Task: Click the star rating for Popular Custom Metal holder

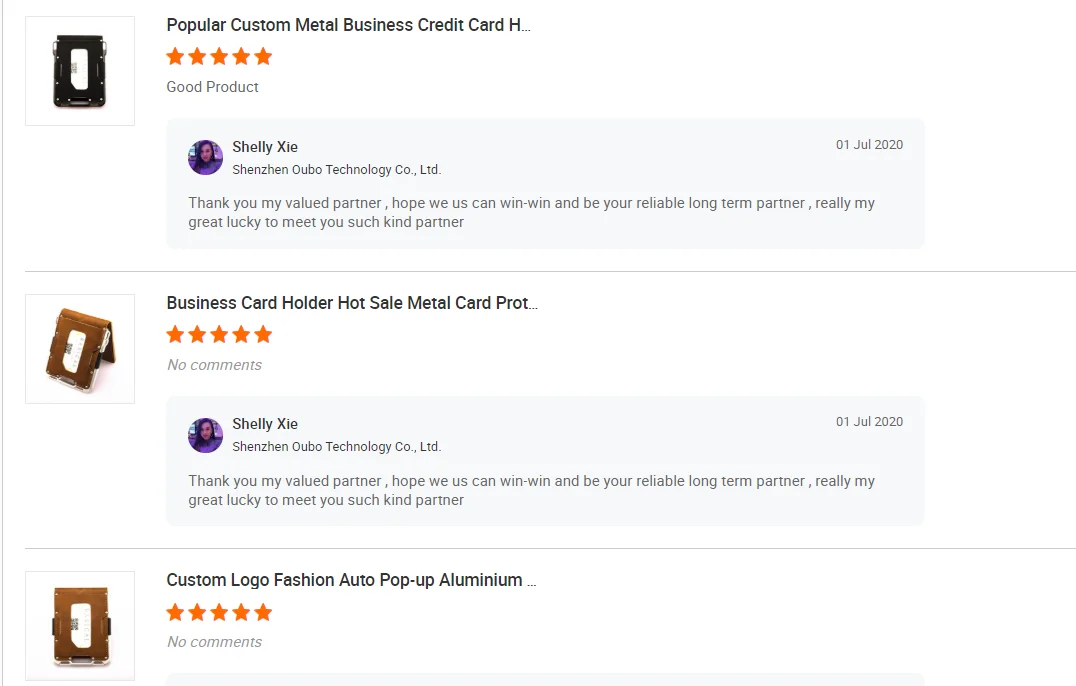Action: [219, 56]
